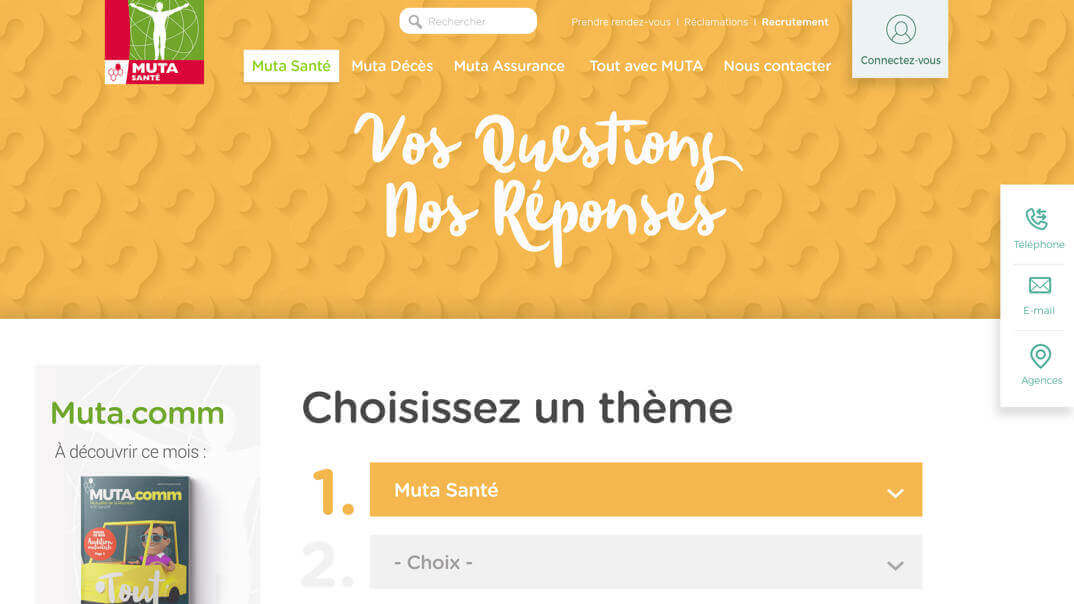Open the E-mail envelope icon
Image resolution: width=1074 pixels, height=604 pixels.
[1040, 285]
